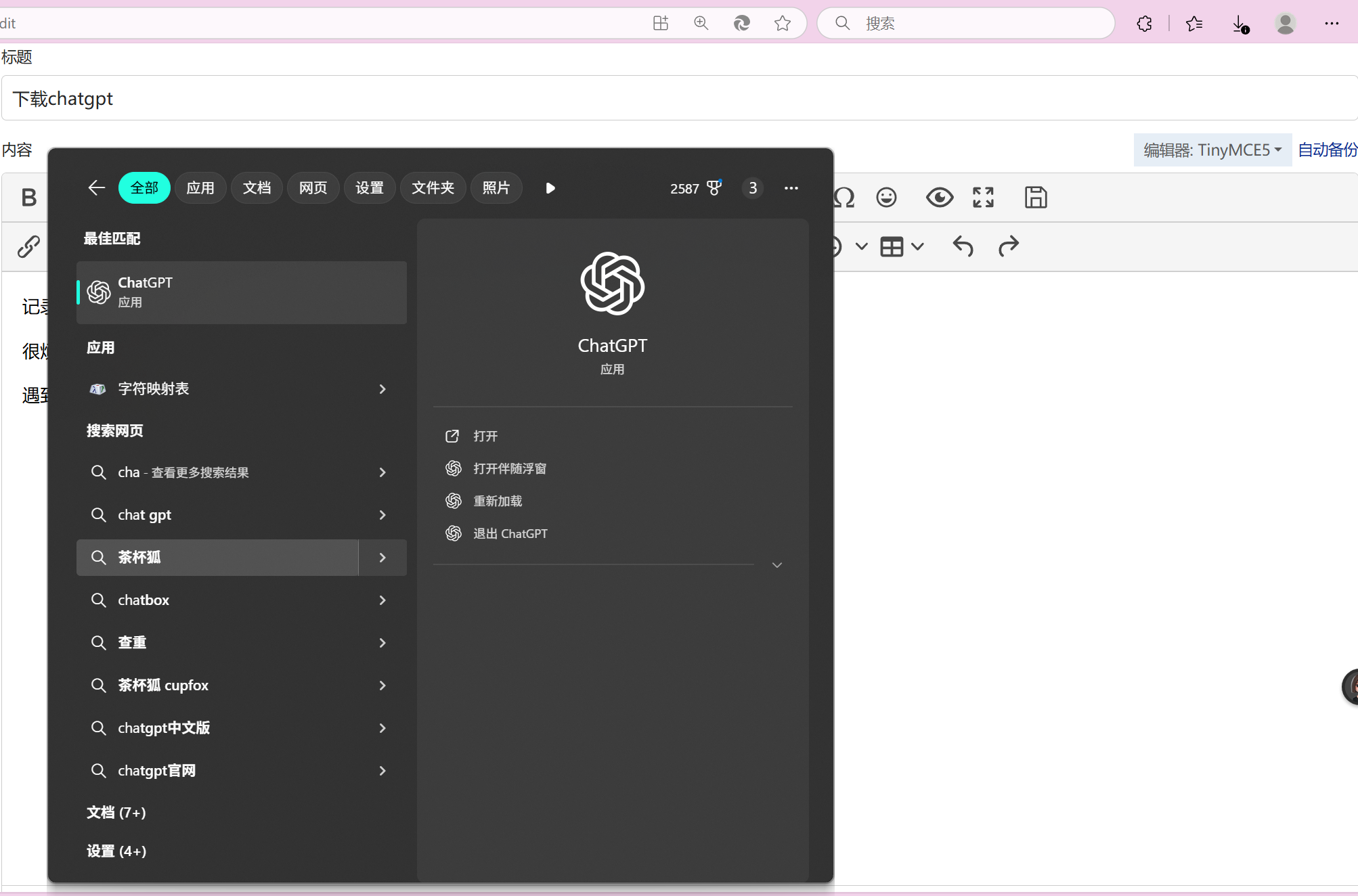Viewport: 1358px width, 896px height.
Task: Click the insert link icon
Action: point(28,246)
